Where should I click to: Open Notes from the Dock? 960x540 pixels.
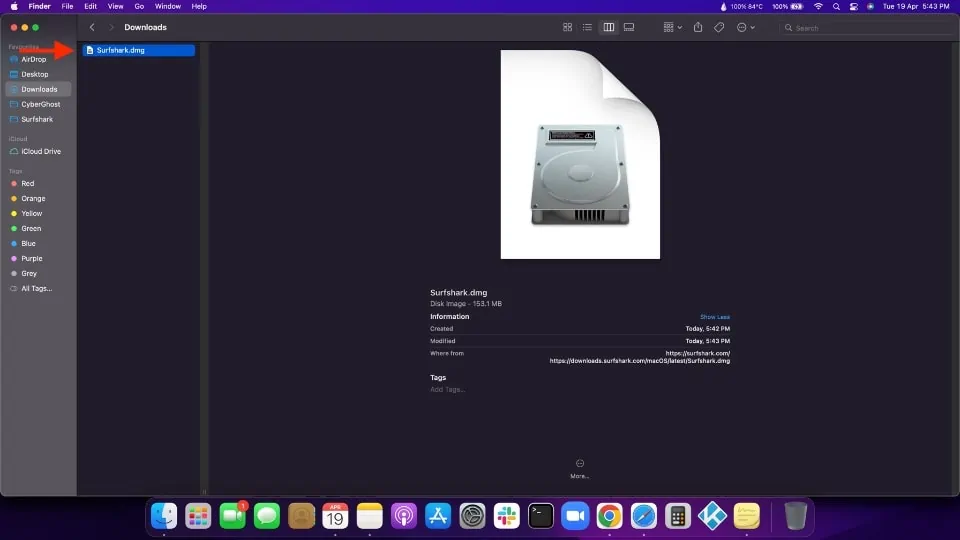point(370,516)
